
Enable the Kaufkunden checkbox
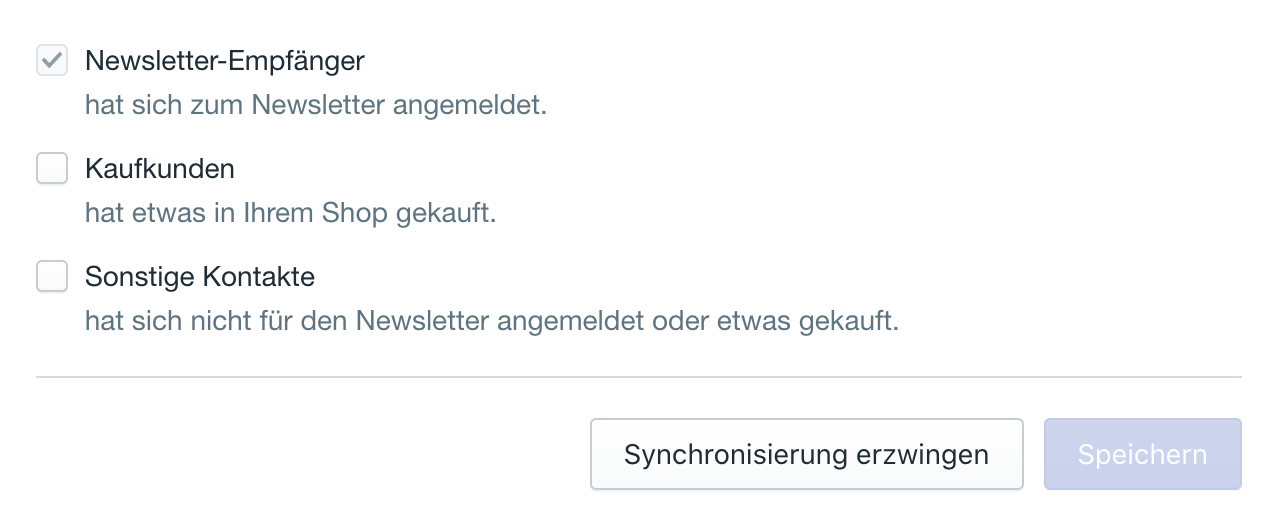pos(52,168)
